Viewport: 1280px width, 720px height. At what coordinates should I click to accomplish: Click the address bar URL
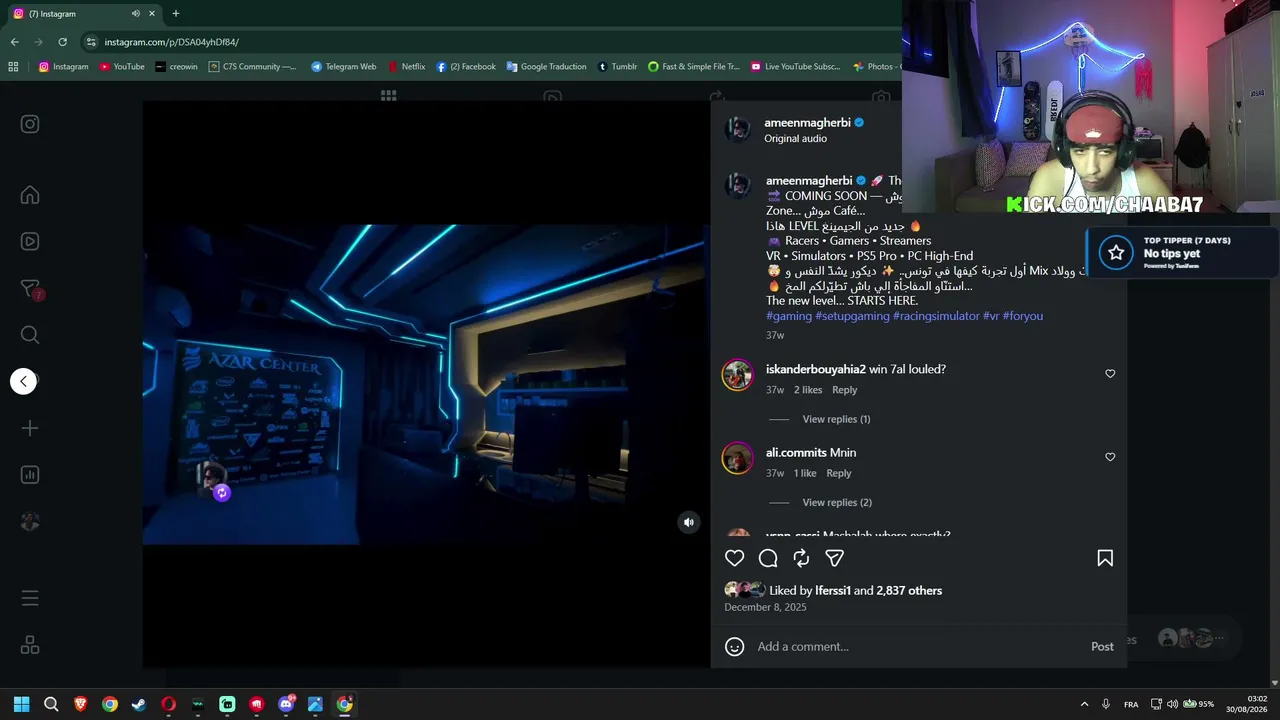[172, 42]
